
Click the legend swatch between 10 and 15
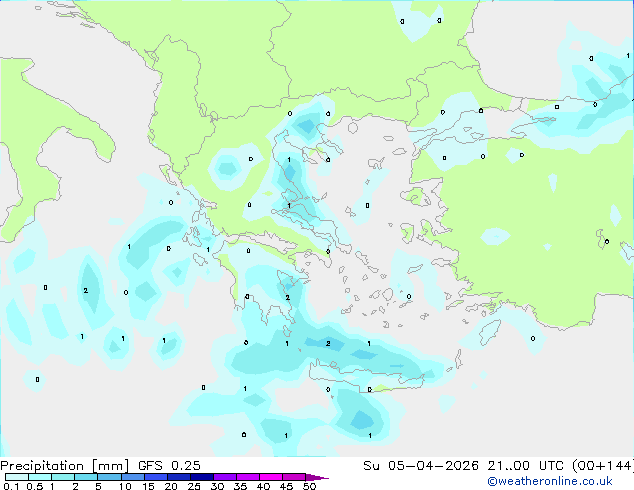point(132,477)
